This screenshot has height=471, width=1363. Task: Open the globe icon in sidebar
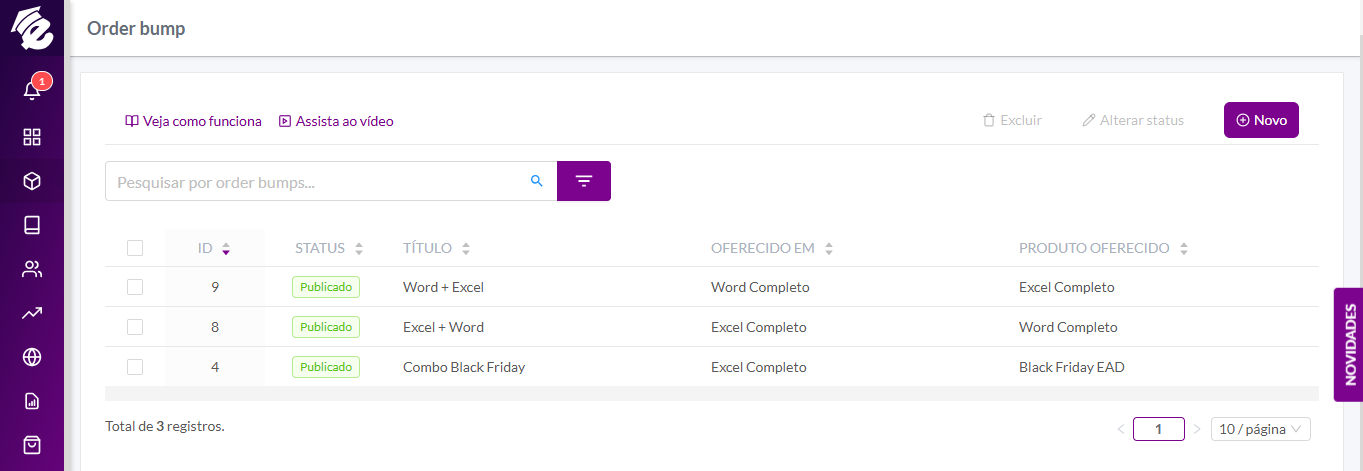click(32, 357)
